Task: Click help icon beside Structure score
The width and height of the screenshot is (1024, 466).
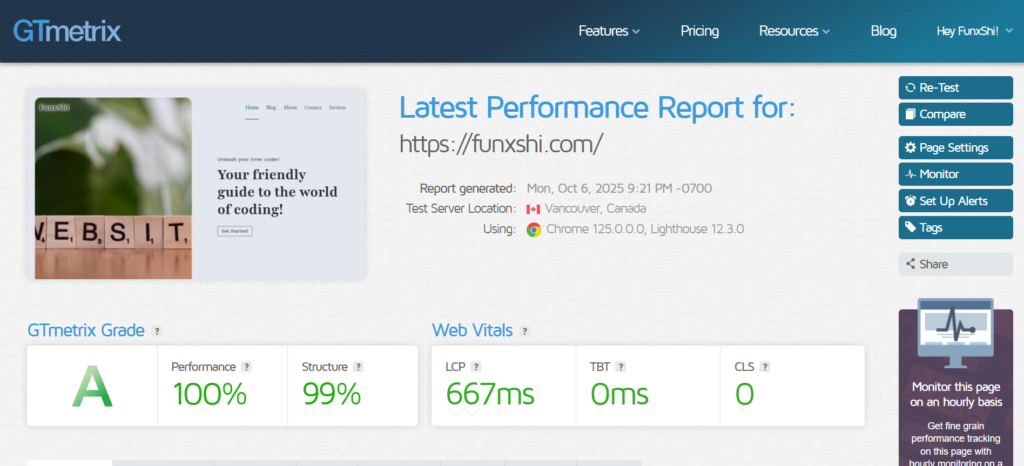Action: point(358,367)
